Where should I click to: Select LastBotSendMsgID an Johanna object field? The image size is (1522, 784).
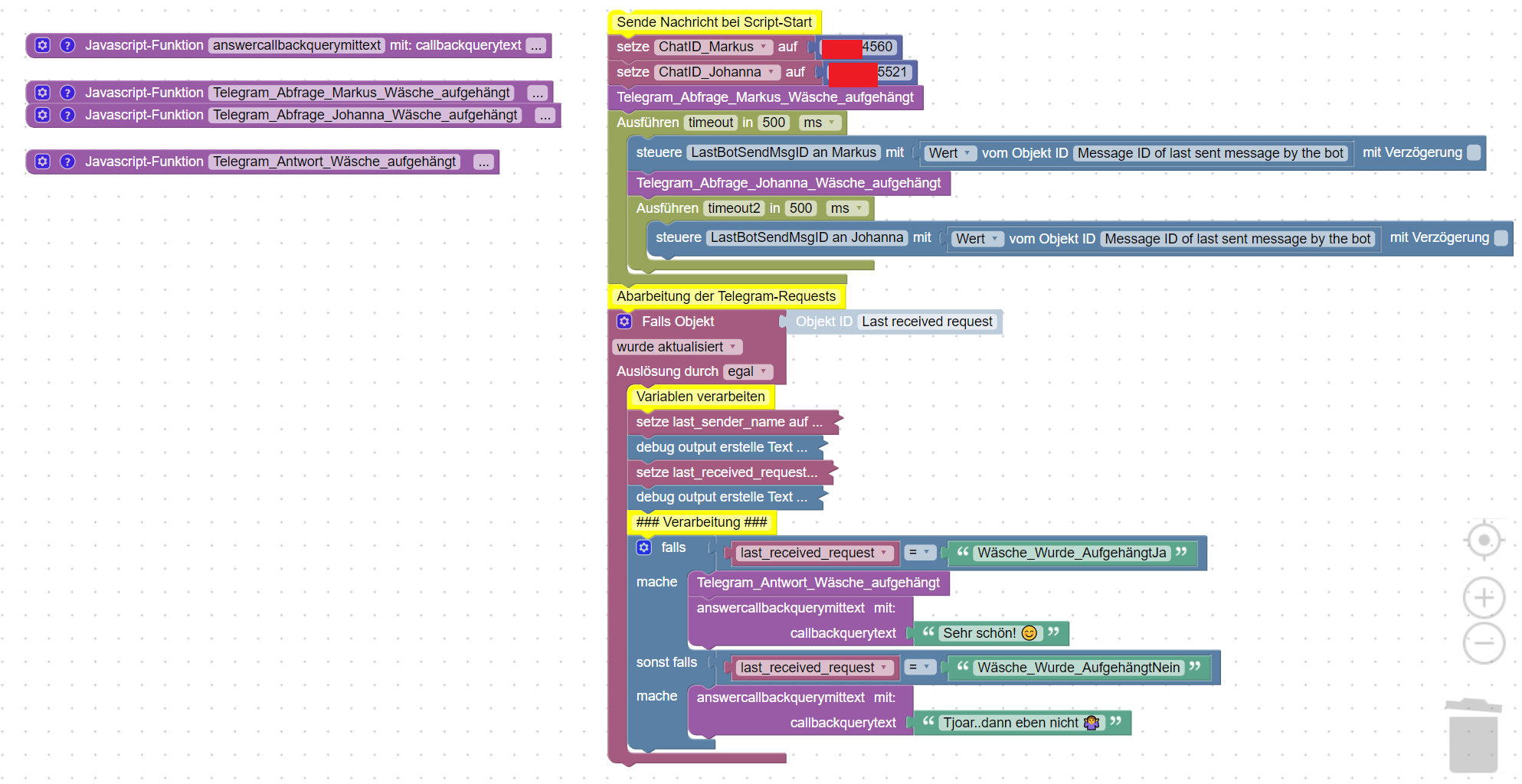tap(807, 237)
